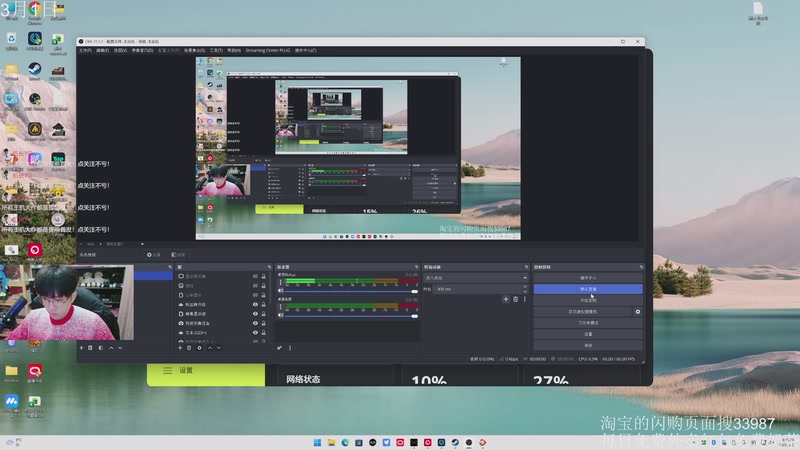Toggle eye icon on fourth source row
Image resolution: width=800 pixels, height=450 pixels.
click(255, 305)
